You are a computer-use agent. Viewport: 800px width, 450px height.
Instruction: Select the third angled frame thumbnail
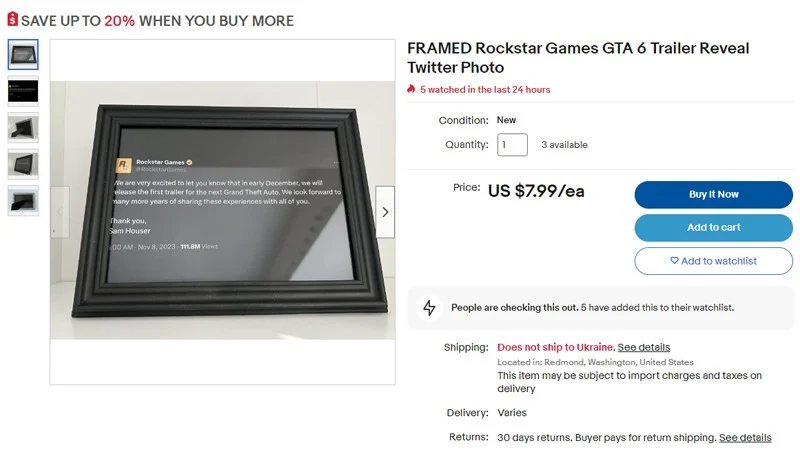click(23, 128)
